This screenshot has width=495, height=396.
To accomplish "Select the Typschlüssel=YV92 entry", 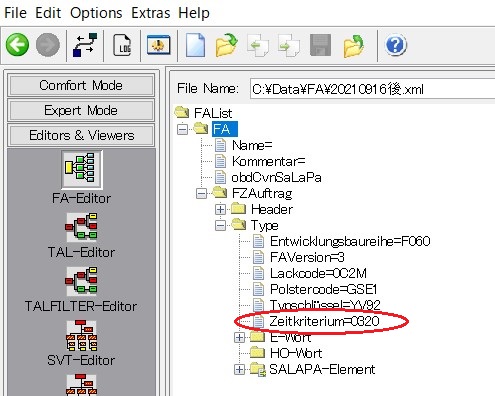I will coord(325,305).
